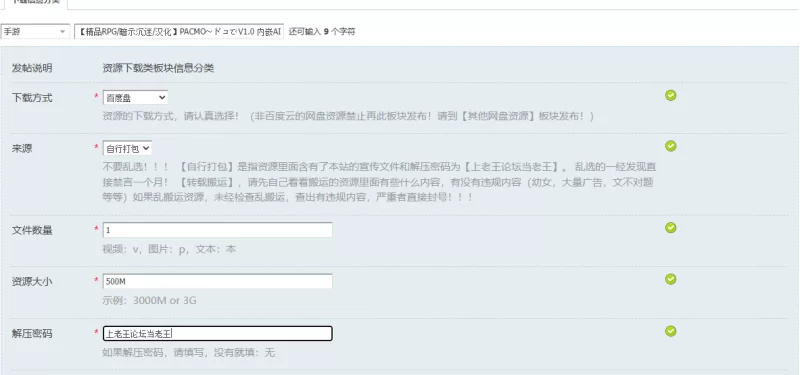The image size is (800, 375).
Task: Open the 下载方式 百度盘 dropdown
Action: (135, 97)
